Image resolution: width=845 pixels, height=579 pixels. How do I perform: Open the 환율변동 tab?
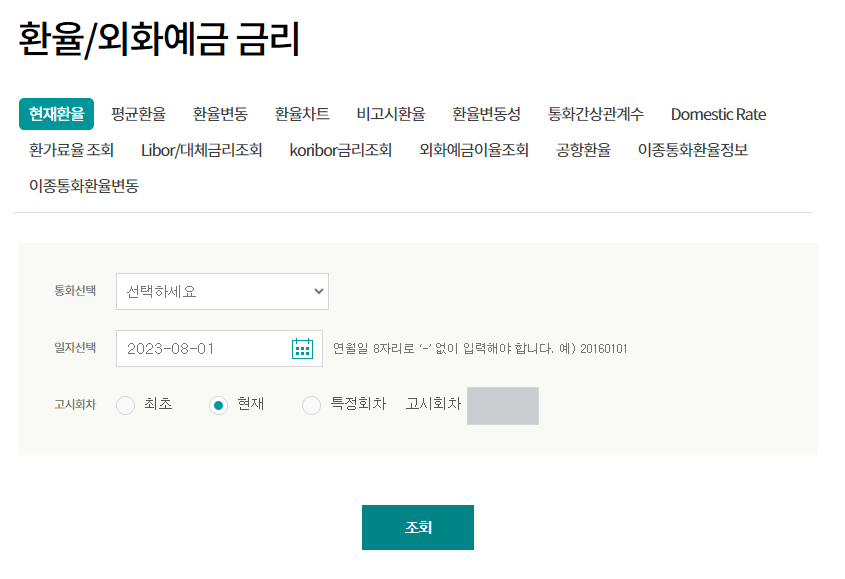click(220, 114)
